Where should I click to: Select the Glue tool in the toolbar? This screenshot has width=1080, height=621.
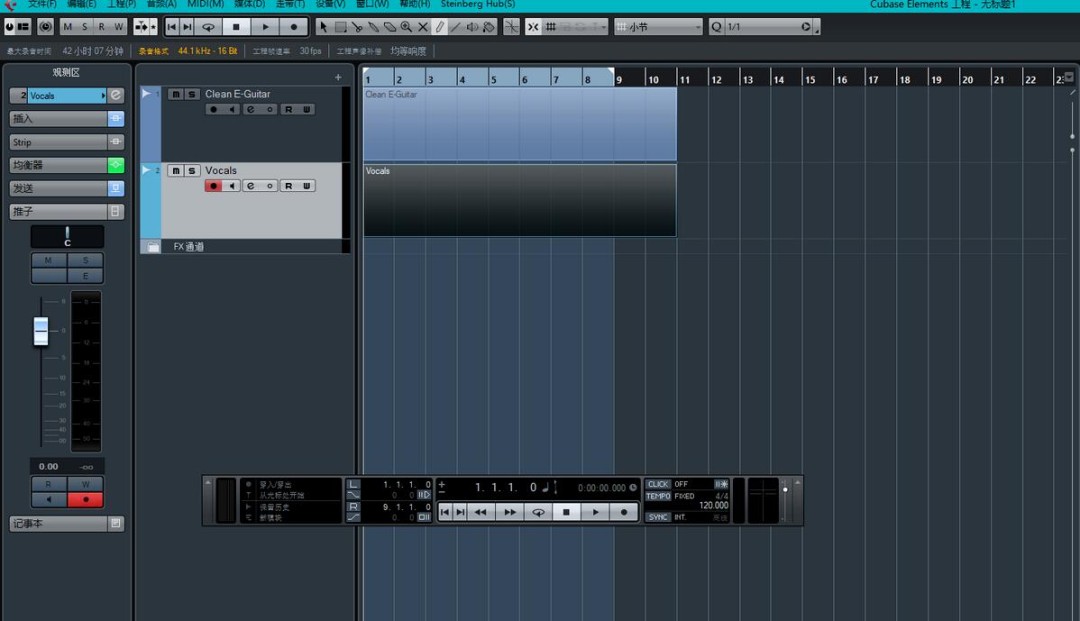pyautogui.click(x=374, y=27)
